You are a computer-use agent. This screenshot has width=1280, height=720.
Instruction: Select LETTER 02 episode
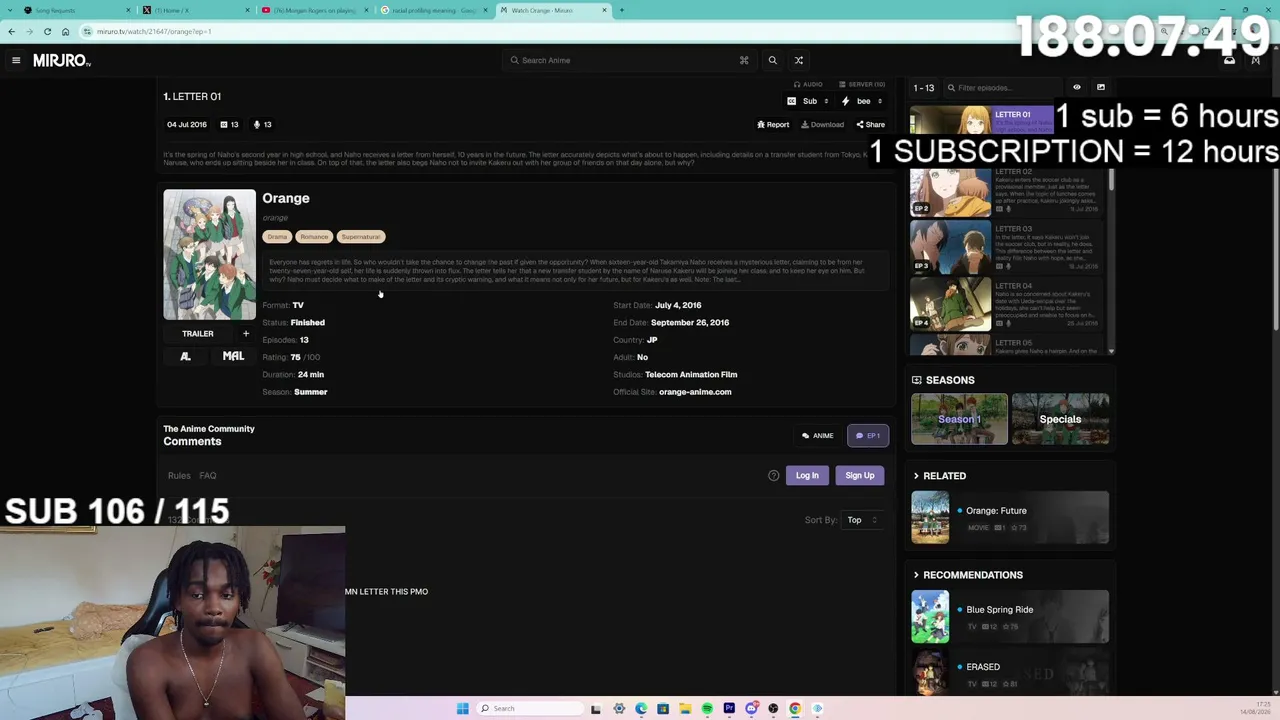[1008, 191]
